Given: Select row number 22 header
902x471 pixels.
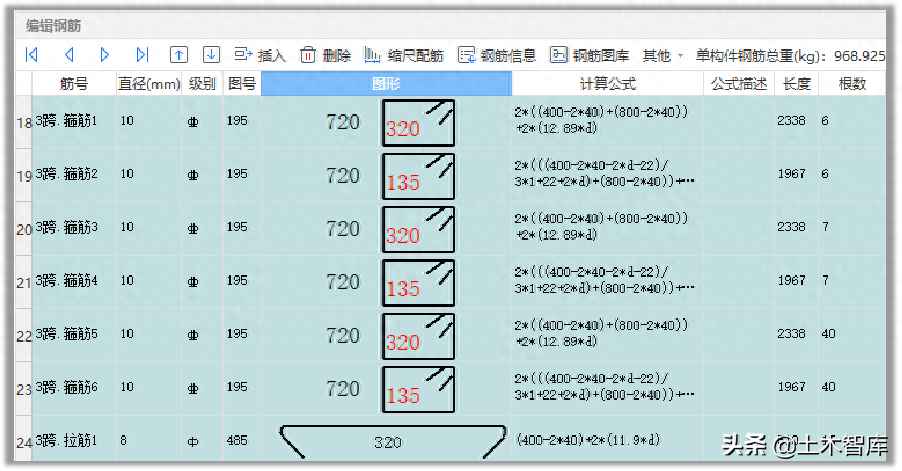Looking at the screenshot, I should [24, 336].
